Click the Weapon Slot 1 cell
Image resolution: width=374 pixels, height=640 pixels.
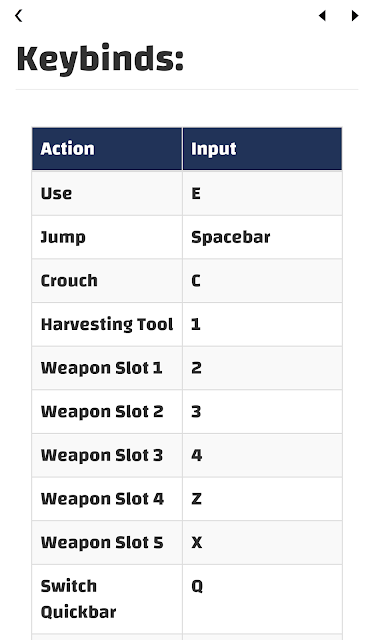107,368
